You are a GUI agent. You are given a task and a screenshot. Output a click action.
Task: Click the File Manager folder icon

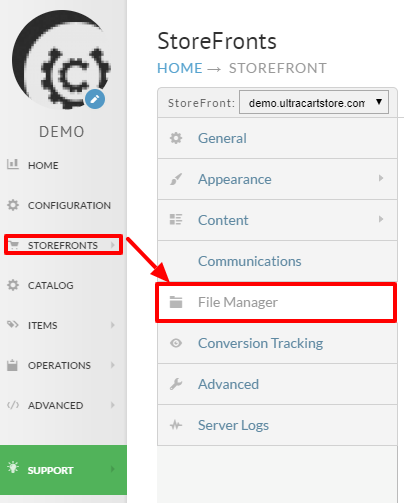(176, 302)
